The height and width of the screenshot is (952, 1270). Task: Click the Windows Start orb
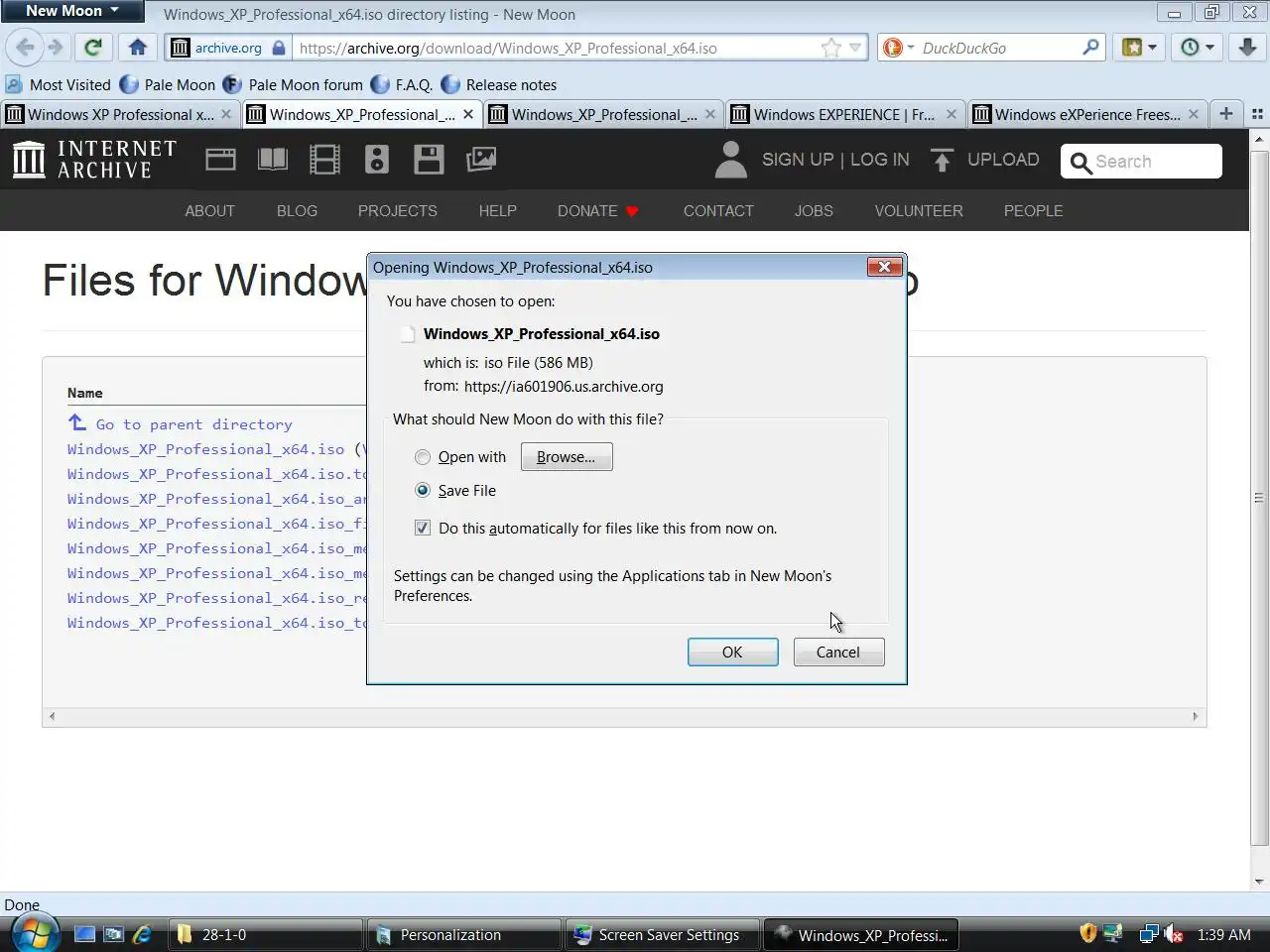[x=34, y=934]
